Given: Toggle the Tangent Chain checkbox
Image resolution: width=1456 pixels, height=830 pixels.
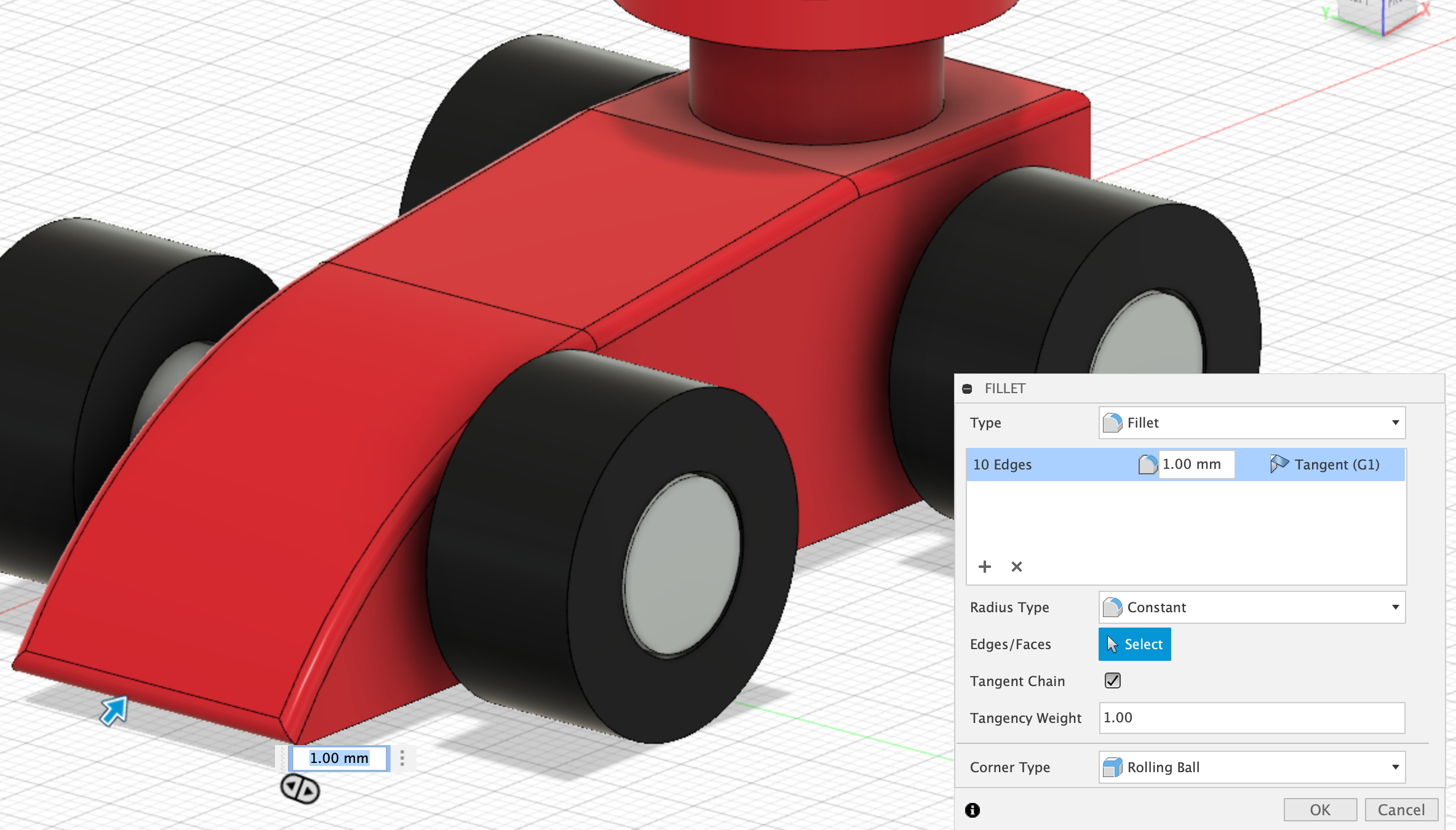Looking at the screenshot, I should 1112,680.
